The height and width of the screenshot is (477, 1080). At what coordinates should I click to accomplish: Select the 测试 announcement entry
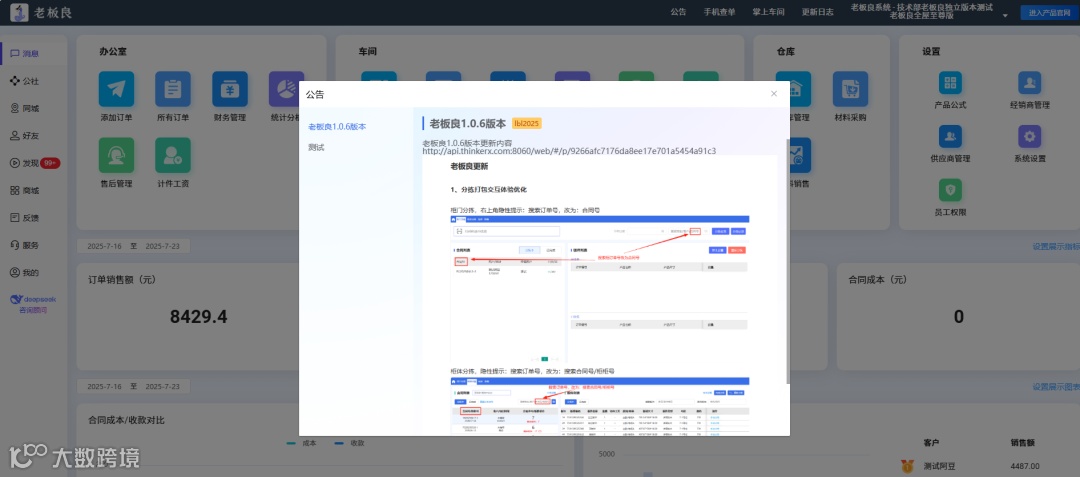point(316,147)
